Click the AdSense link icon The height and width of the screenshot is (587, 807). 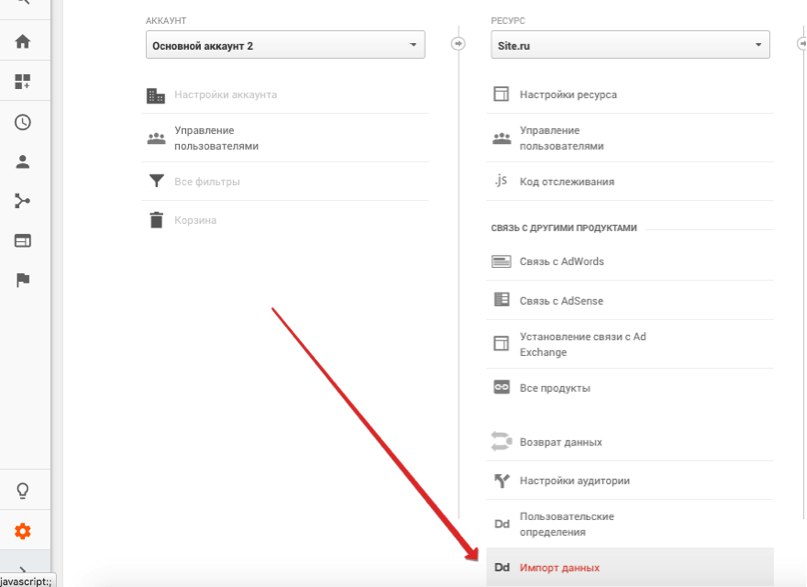502,299
